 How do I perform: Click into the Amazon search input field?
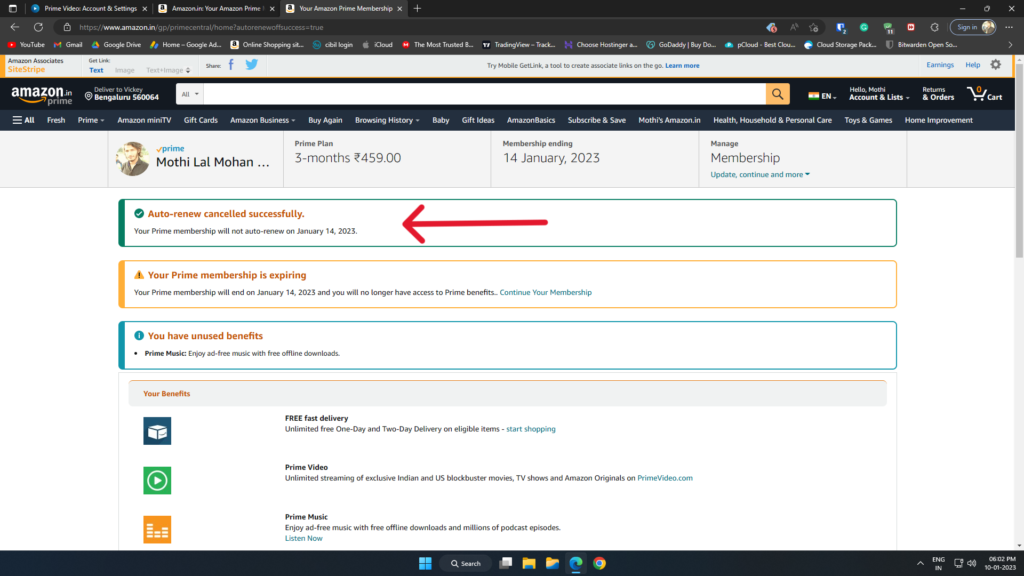pyautogui.click(x=485, y=94)
